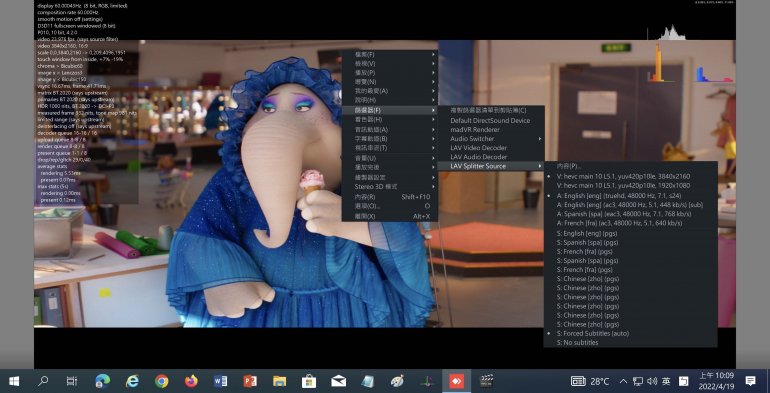Viewport: 770px width, 393px height.
Task: Show hidden system tray icons chevron
Action: click(x=623, y=381)
